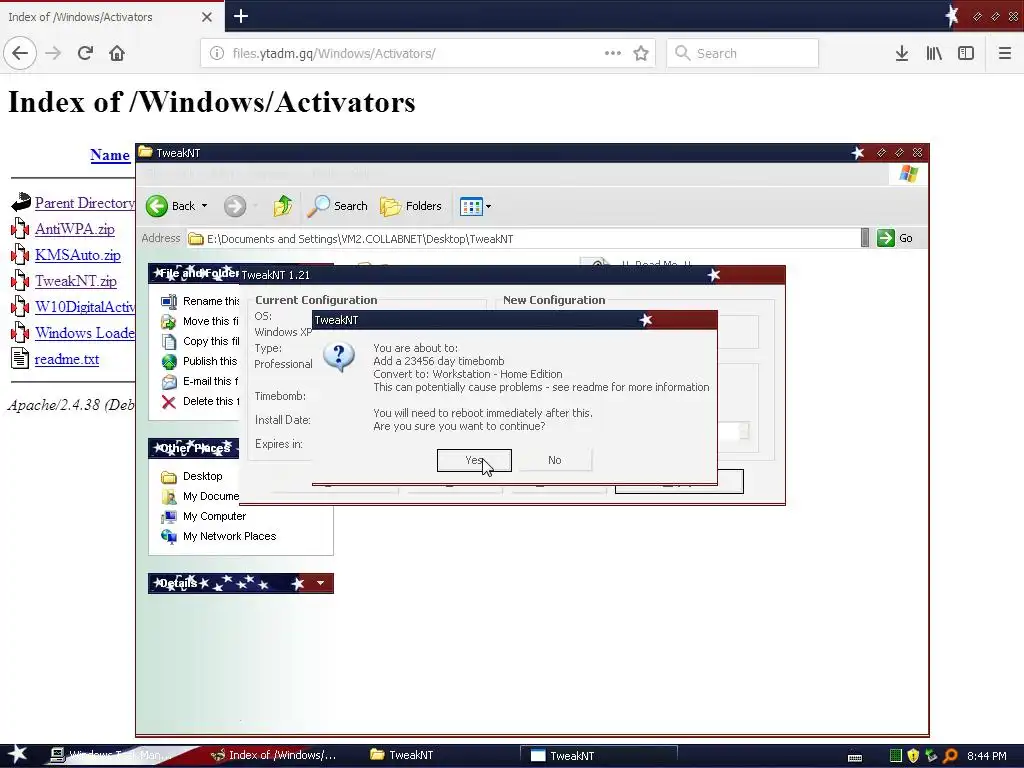
Task: Click the 8:44 PM taskbar clock
Action: click(x=986, y=756)
